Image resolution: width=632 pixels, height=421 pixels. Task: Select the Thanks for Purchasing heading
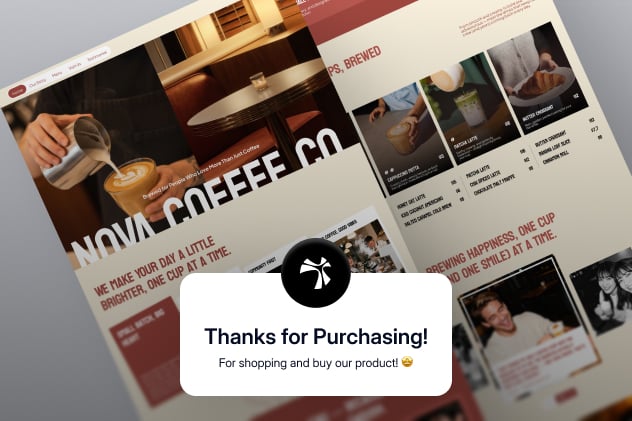(316, 337)
